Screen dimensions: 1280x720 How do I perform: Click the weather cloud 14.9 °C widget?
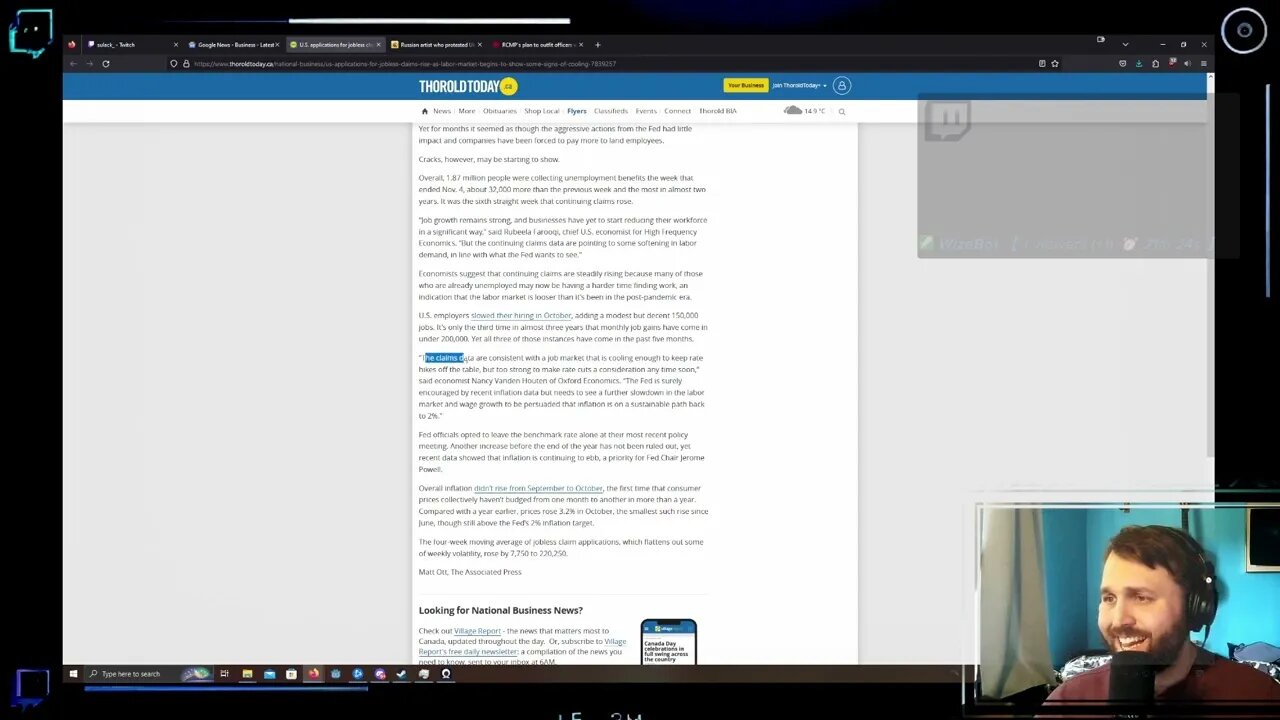click(805, 110)
